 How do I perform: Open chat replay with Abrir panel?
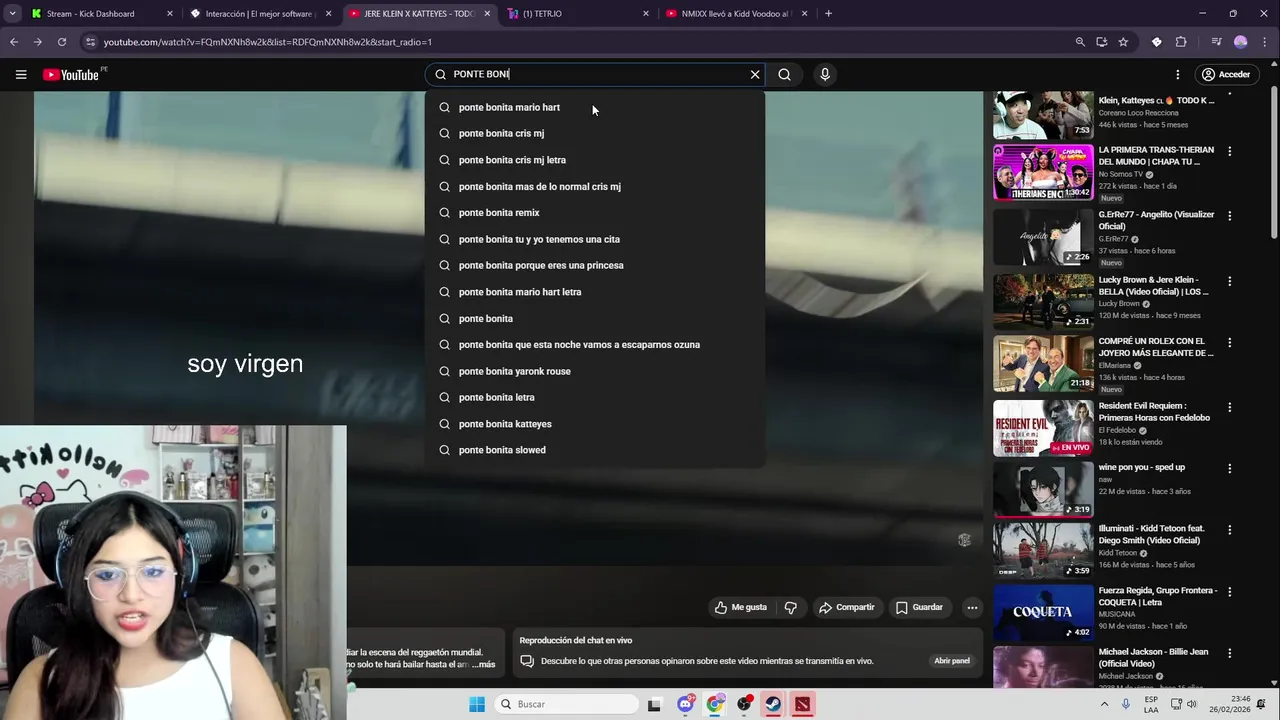952,661
